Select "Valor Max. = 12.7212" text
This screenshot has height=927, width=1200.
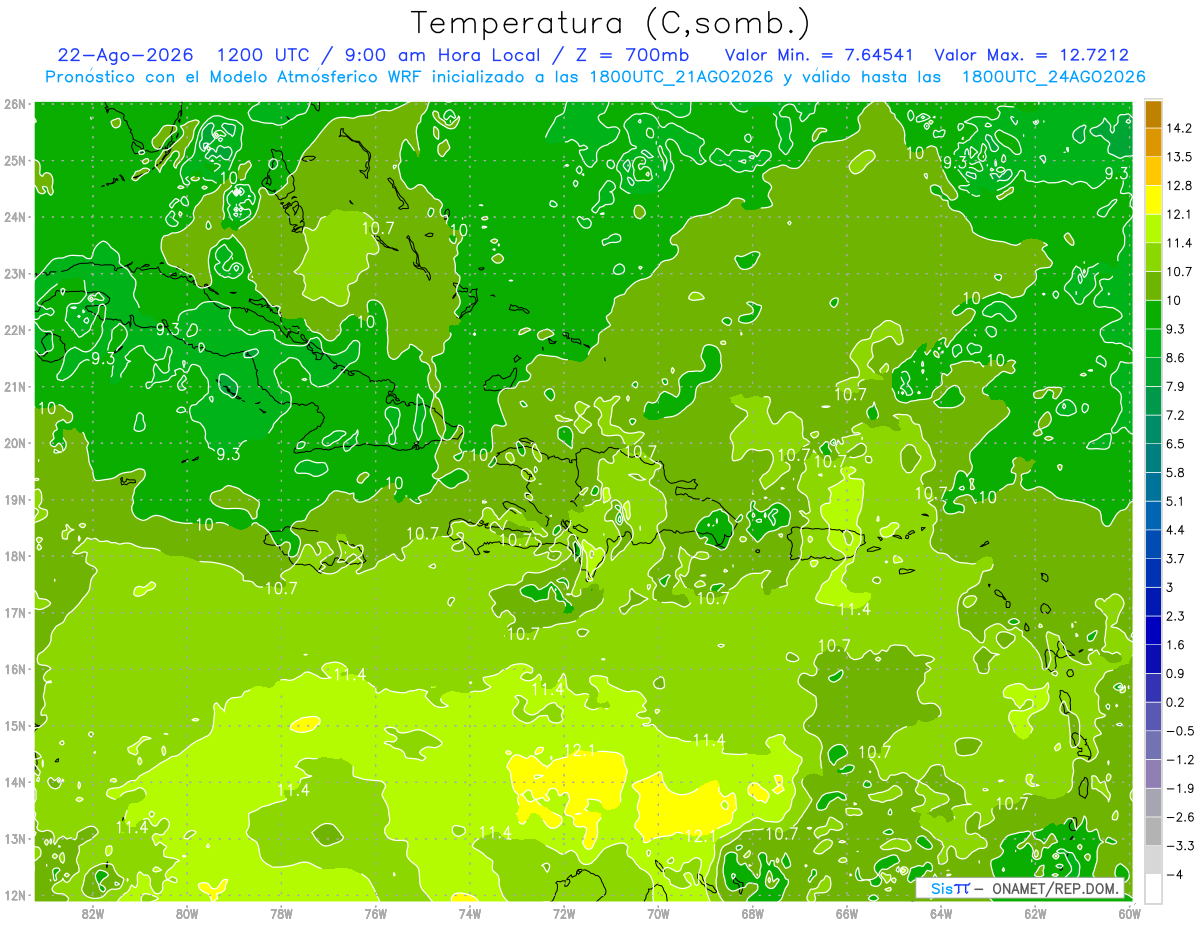pos(1032,55)
